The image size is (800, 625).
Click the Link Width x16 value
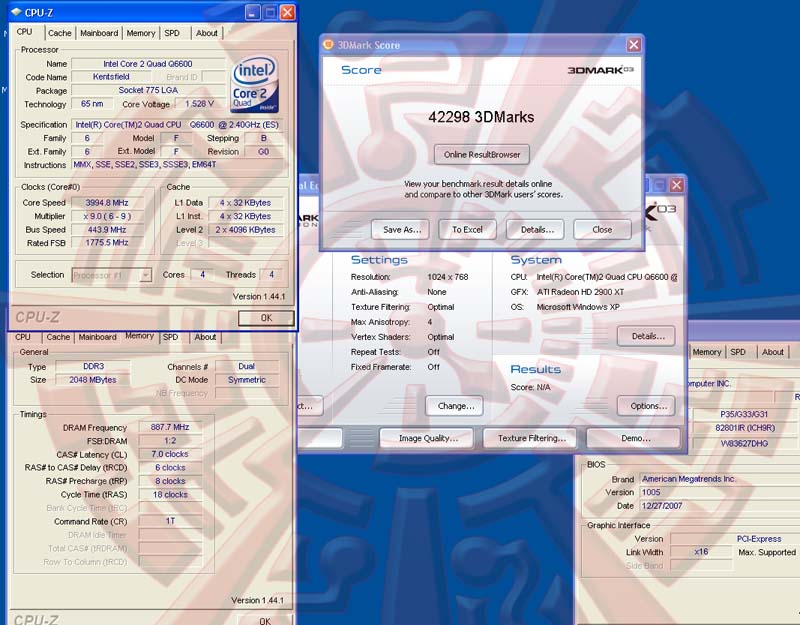click(701, 552)
